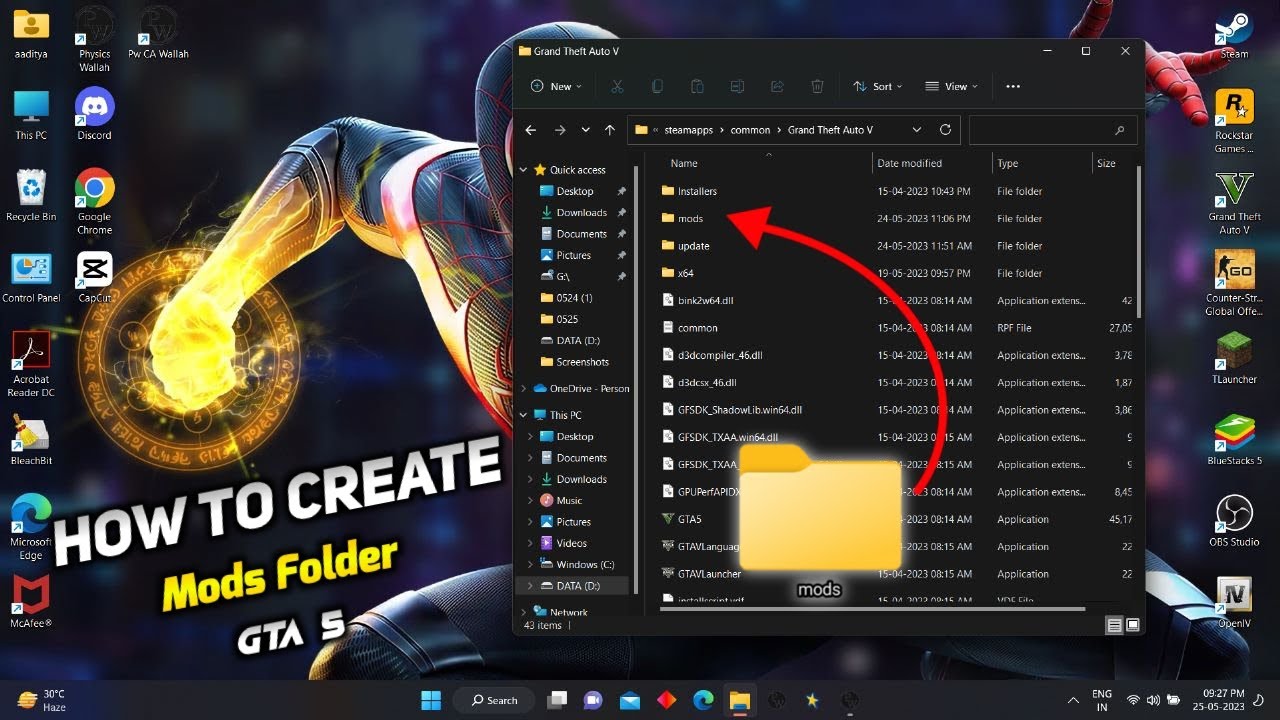
Task: Open Task View from the taskbar
Action: tap(557, 699)
